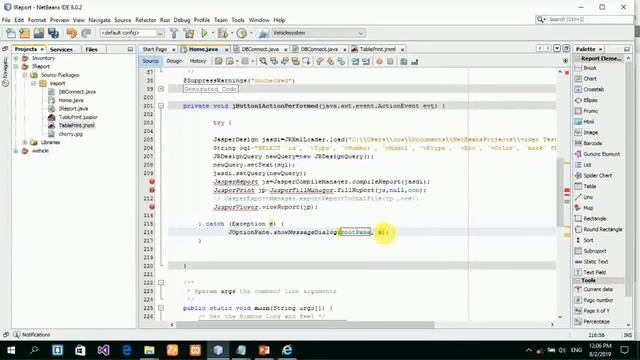Screen dimensions: 640x360
Task: Collapse the main method fold
Action: coord(161,308)
